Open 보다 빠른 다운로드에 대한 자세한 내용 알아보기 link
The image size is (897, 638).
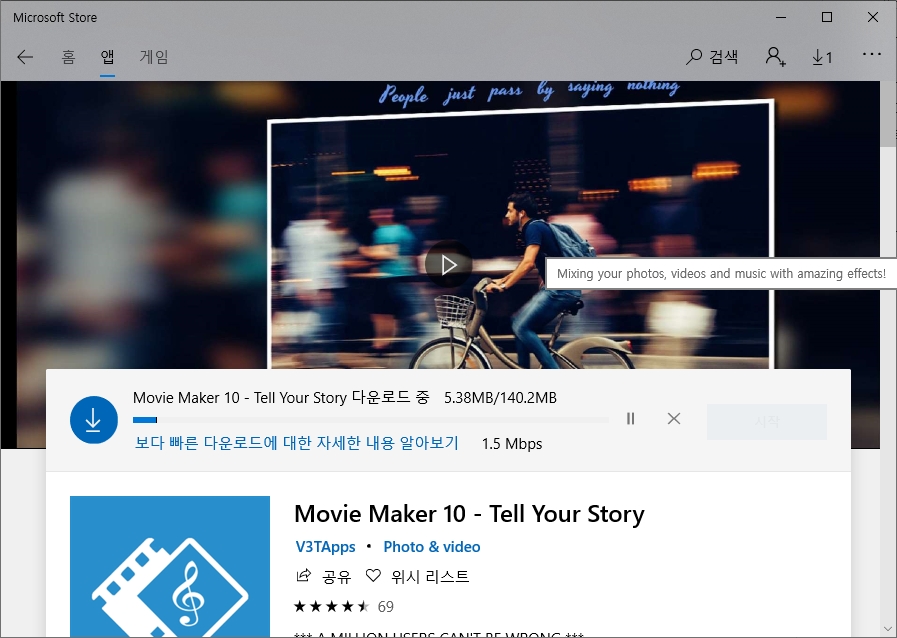pos(296,443)
